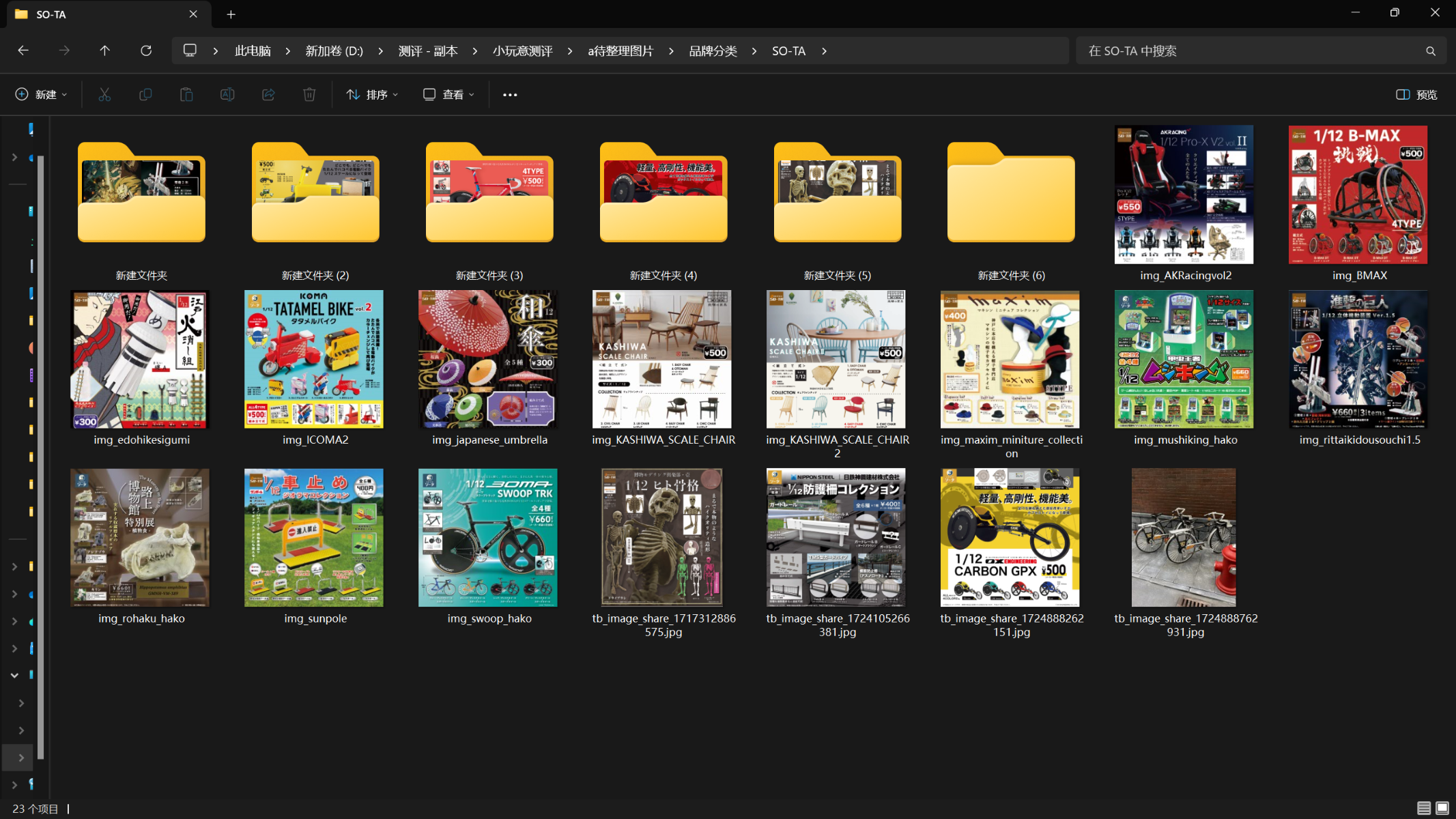
Task: Open the 排序 sort dropdown
Action: 372,95
